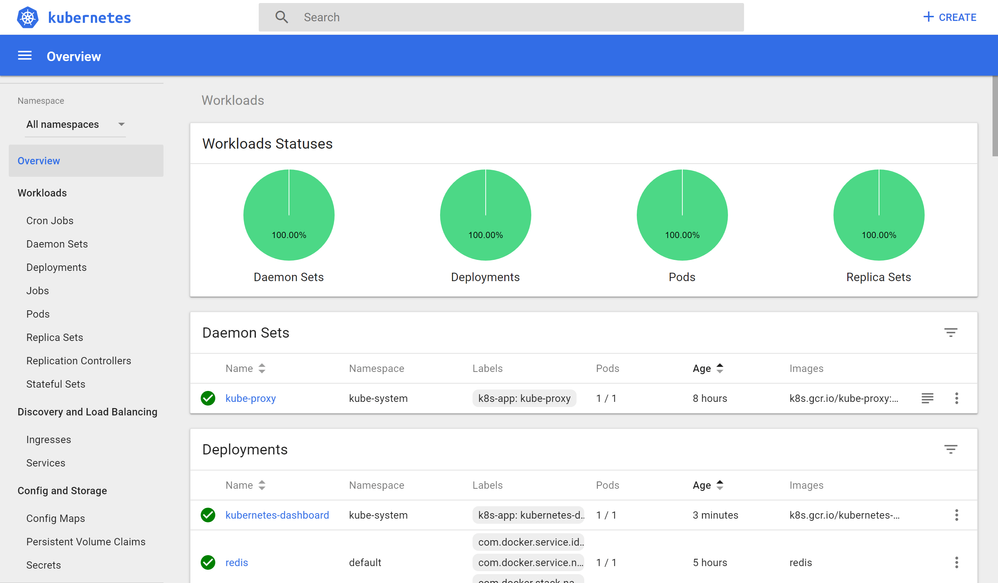
Task: Sort Deployments by Name arrows
Action: [x=262, y=485]
